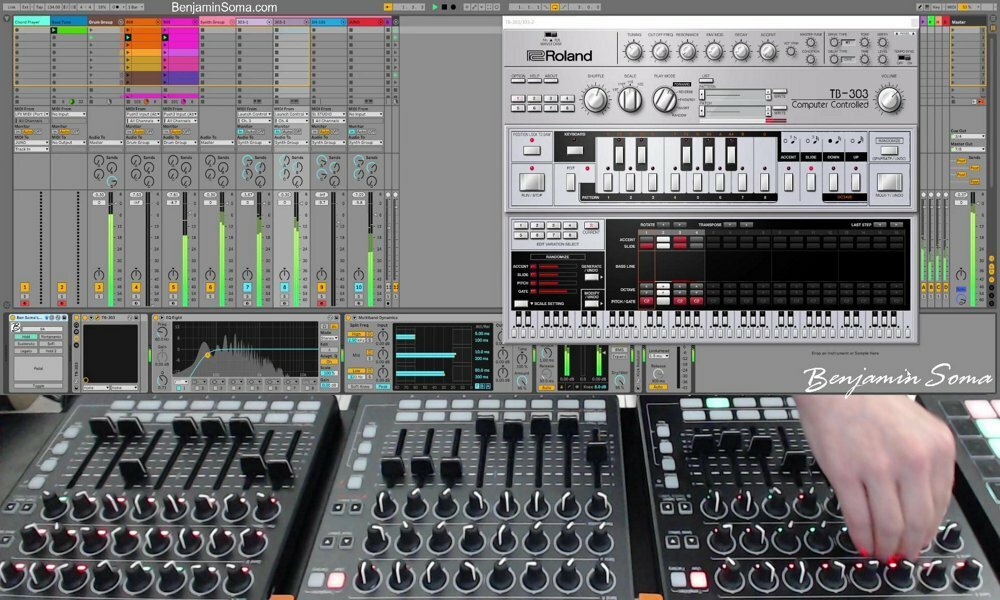The width and height of the screenshot is (1000, 600).
Task: Click Ableton transport Record button
Action: click(453, 7)
